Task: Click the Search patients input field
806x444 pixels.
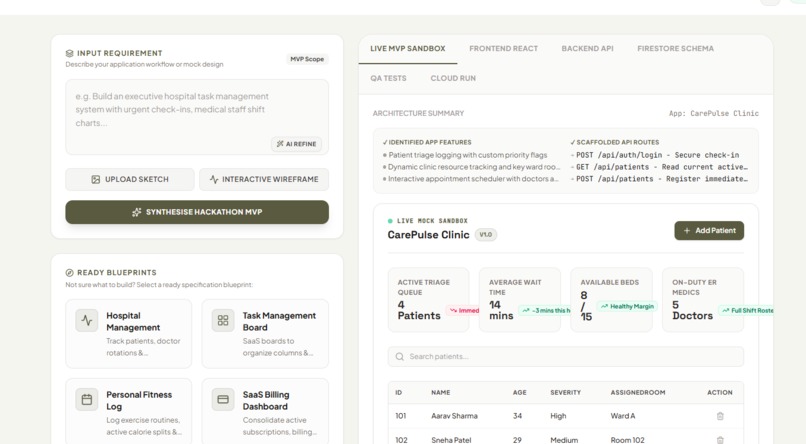Action: pyautogui.click(x=565, y=356)
